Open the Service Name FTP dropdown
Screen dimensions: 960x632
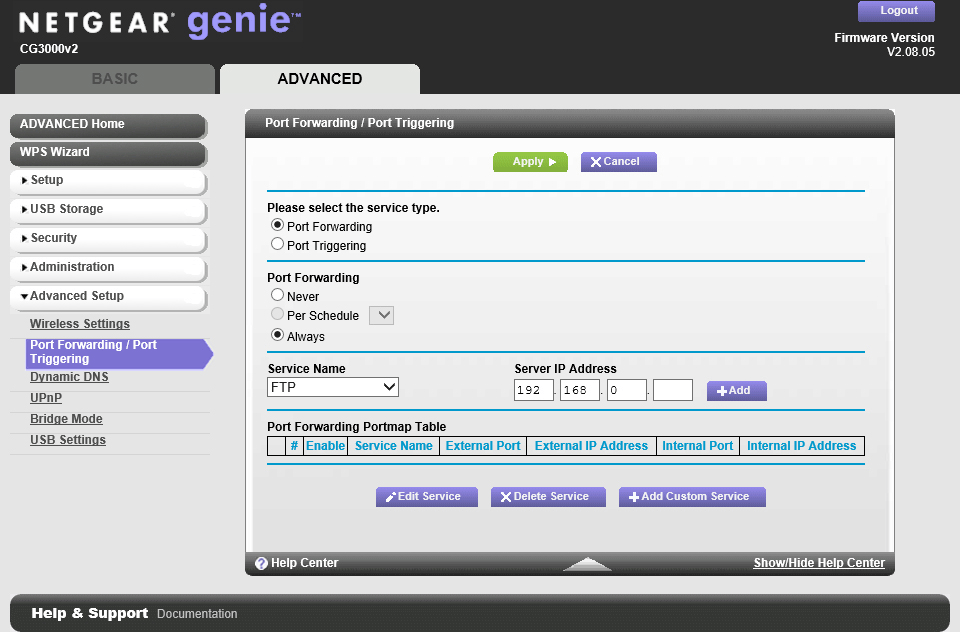coord(333,387)
